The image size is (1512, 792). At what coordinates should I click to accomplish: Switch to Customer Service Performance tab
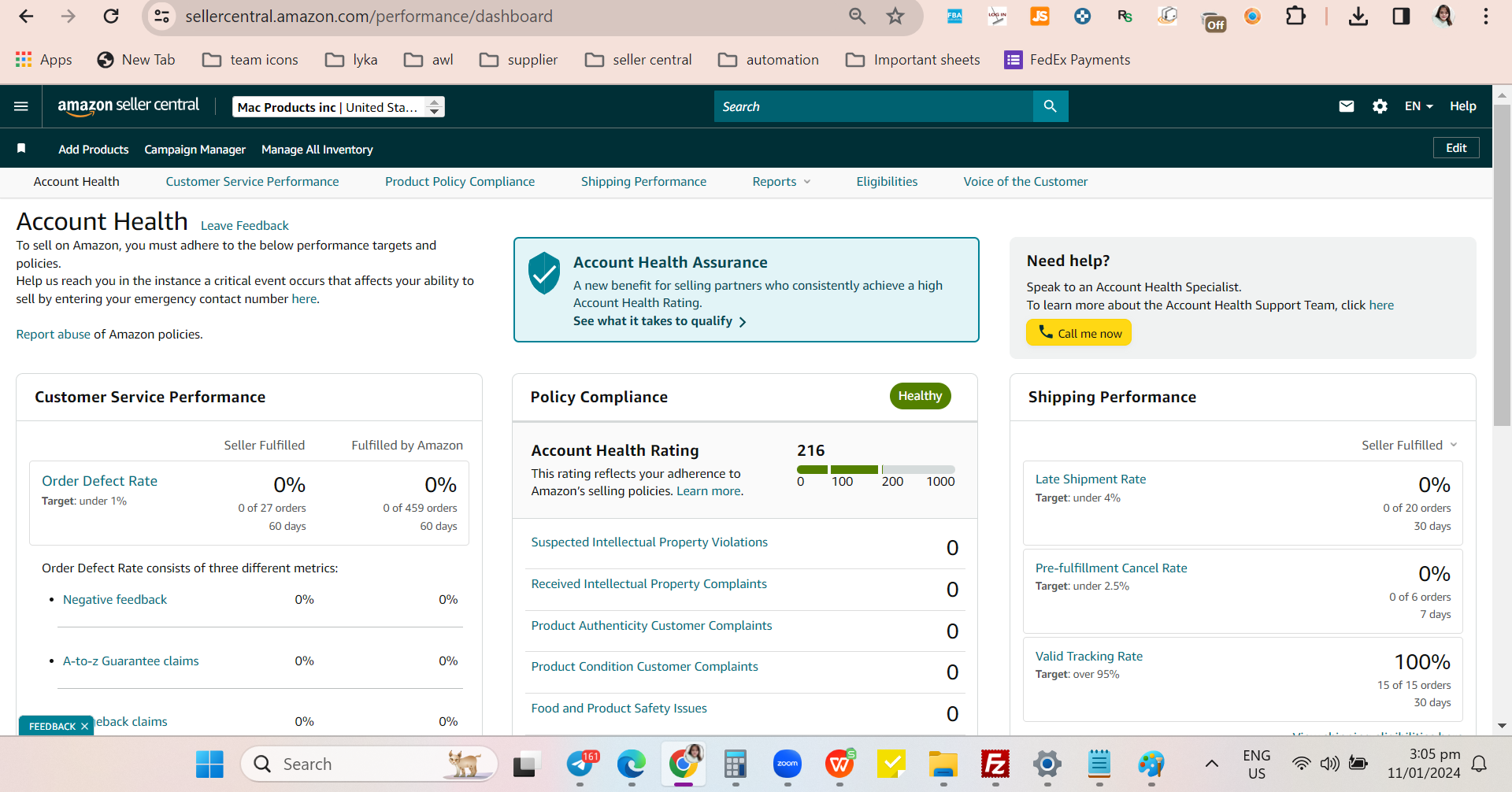(252, 182)
